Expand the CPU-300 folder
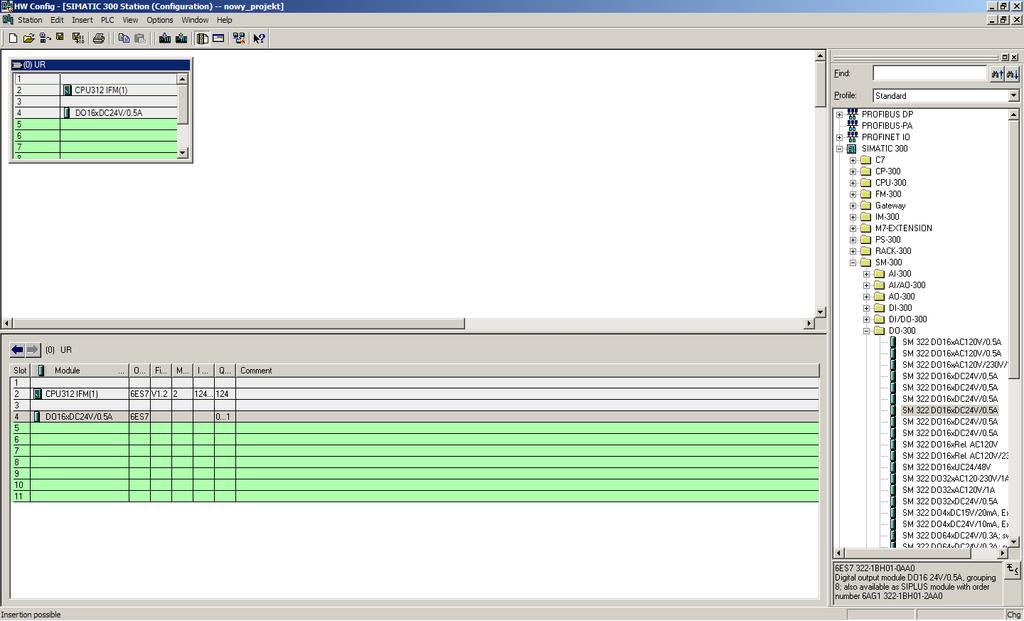The image size is (1024, 621). (x=853, y=183)
